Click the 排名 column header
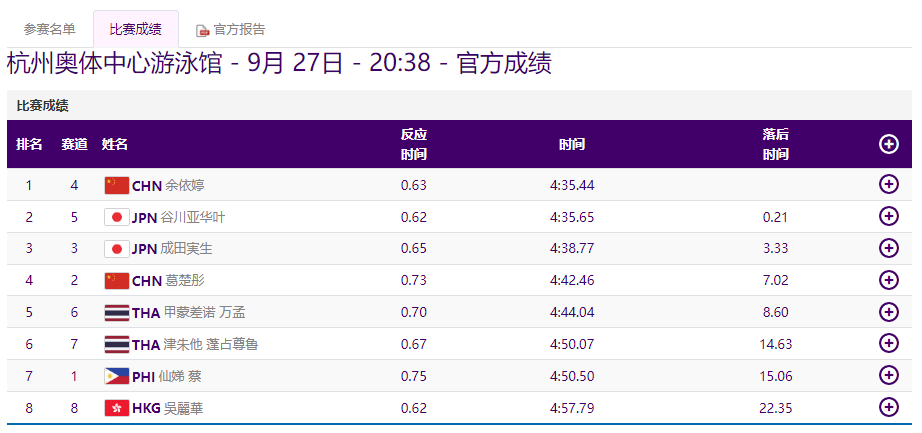Image resolution: width=922 pixels, height=433 pixels. [29, 144]
